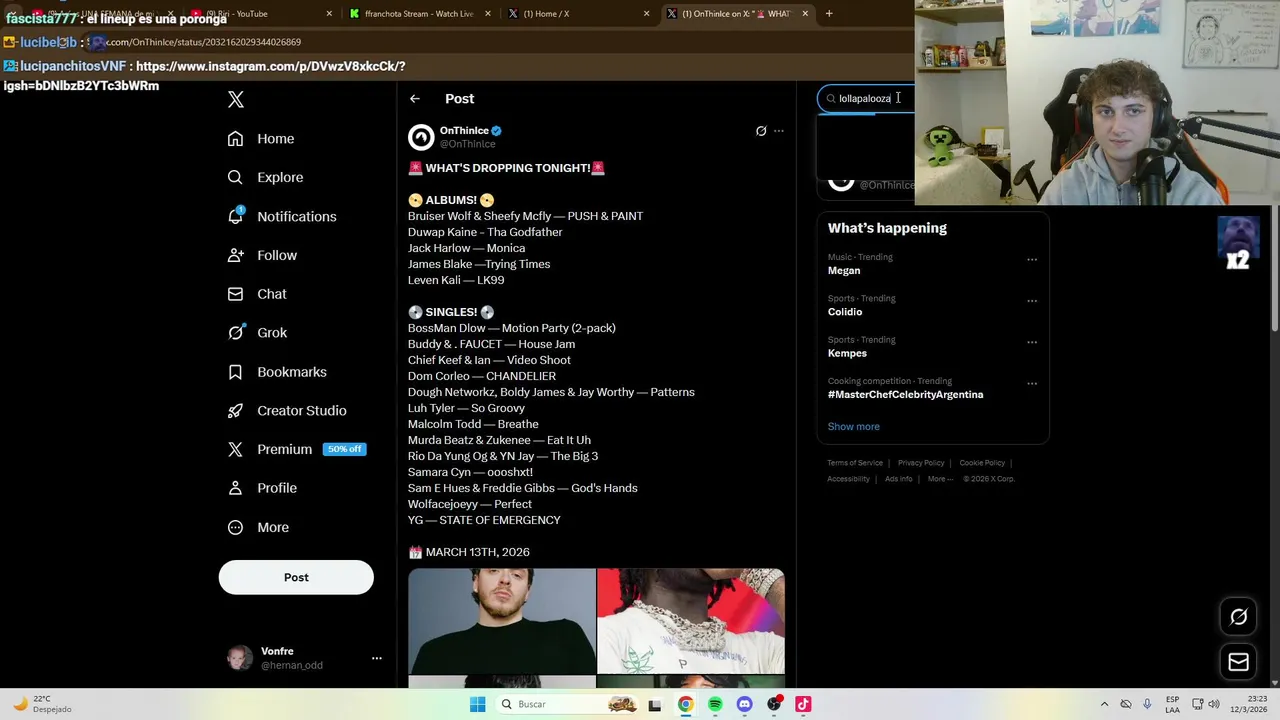
Task: Open weather widget showing 22°C Despejado
Action: point(42,705)
